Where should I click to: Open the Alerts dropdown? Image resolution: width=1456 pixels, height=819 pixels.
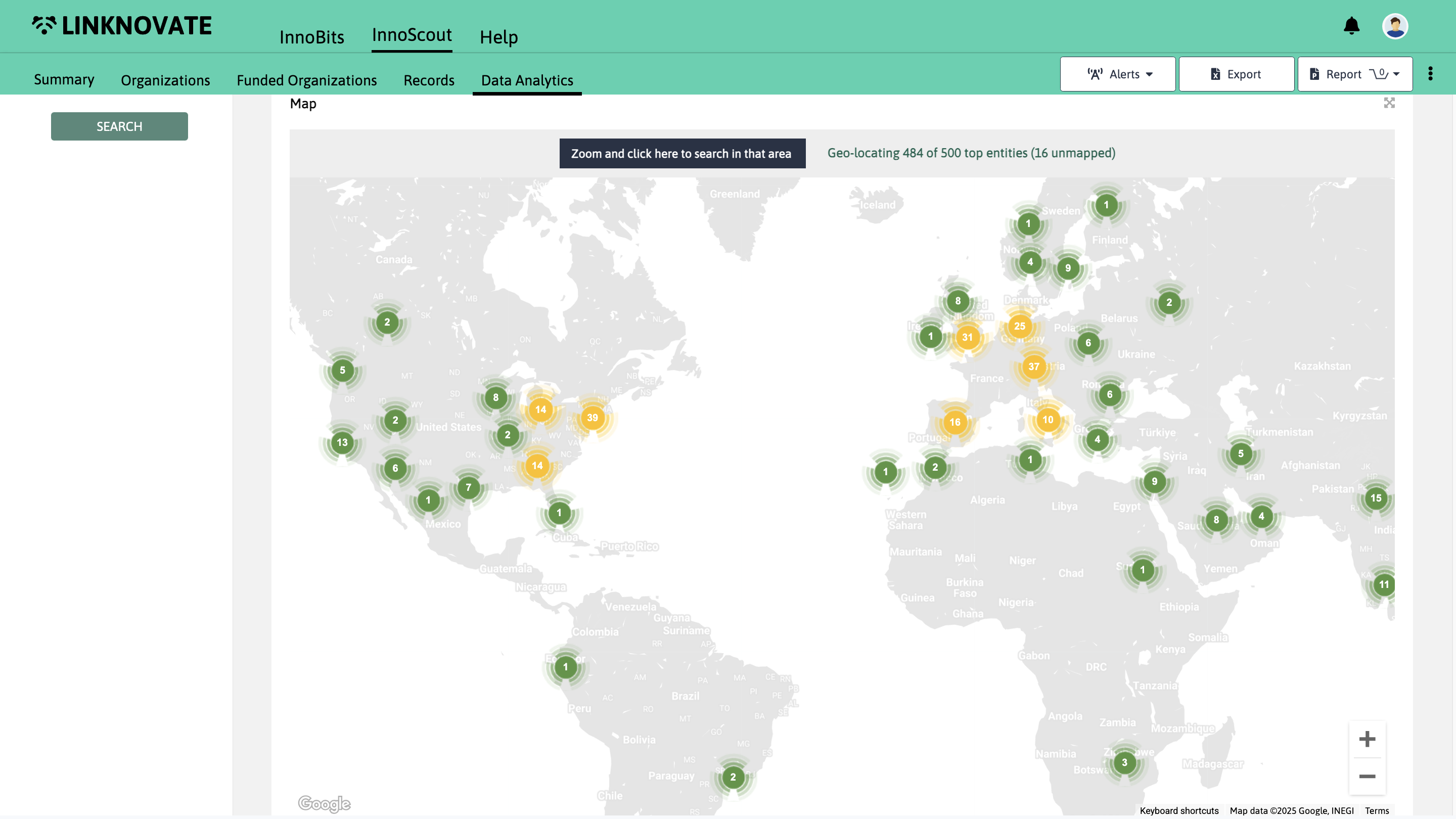pos(1117,74)
